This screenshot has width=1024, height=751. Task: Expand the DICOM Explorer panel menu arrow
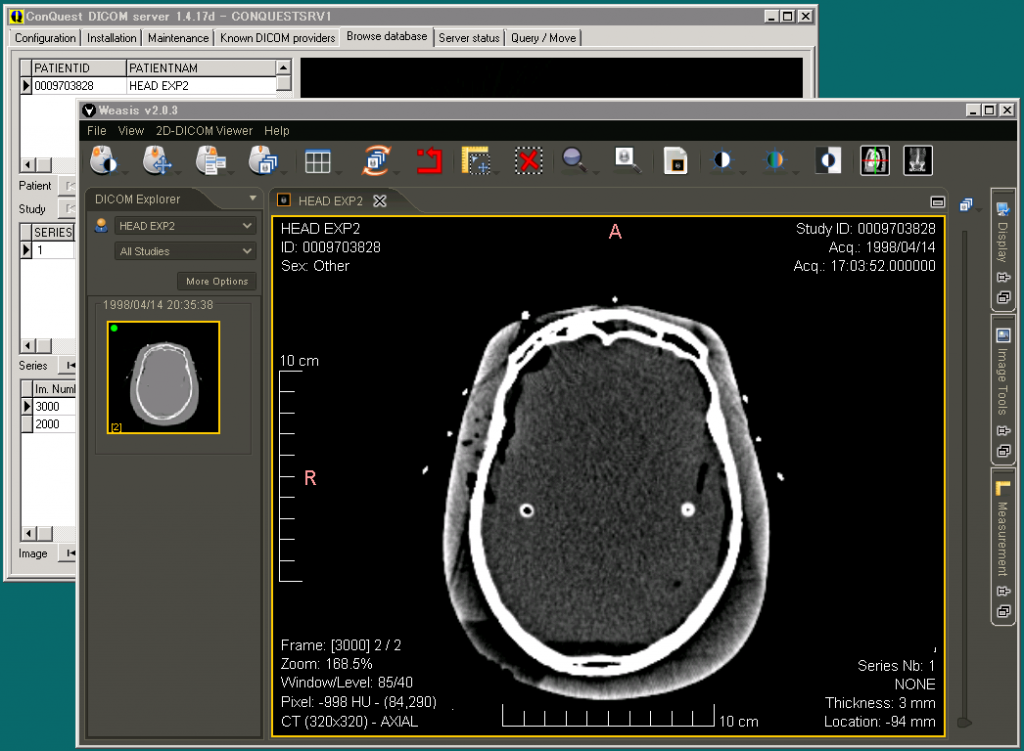253,199
